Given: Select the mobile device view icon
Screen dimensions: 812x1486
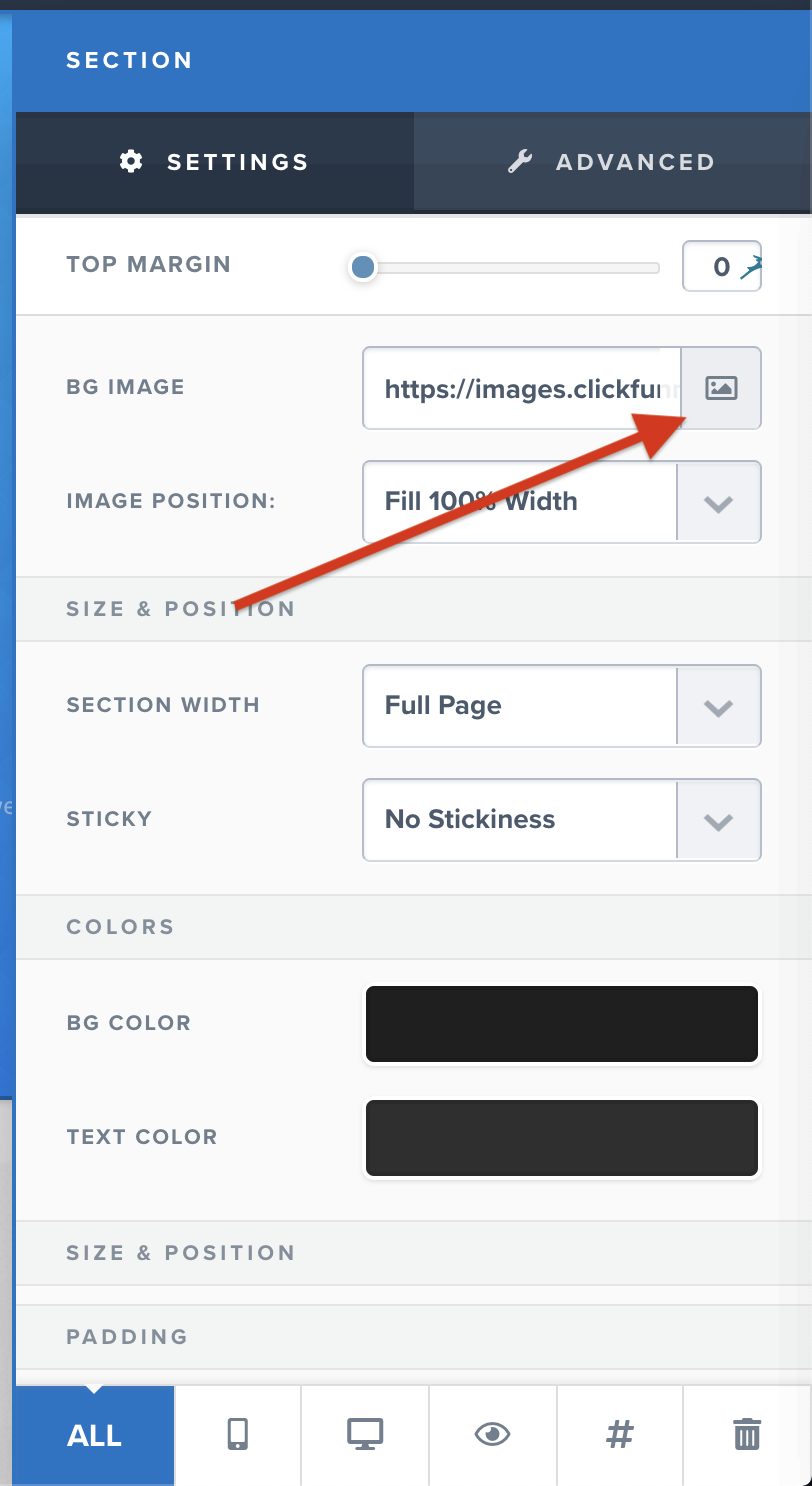Looking at the screenshot, I should coord(237,1435).
